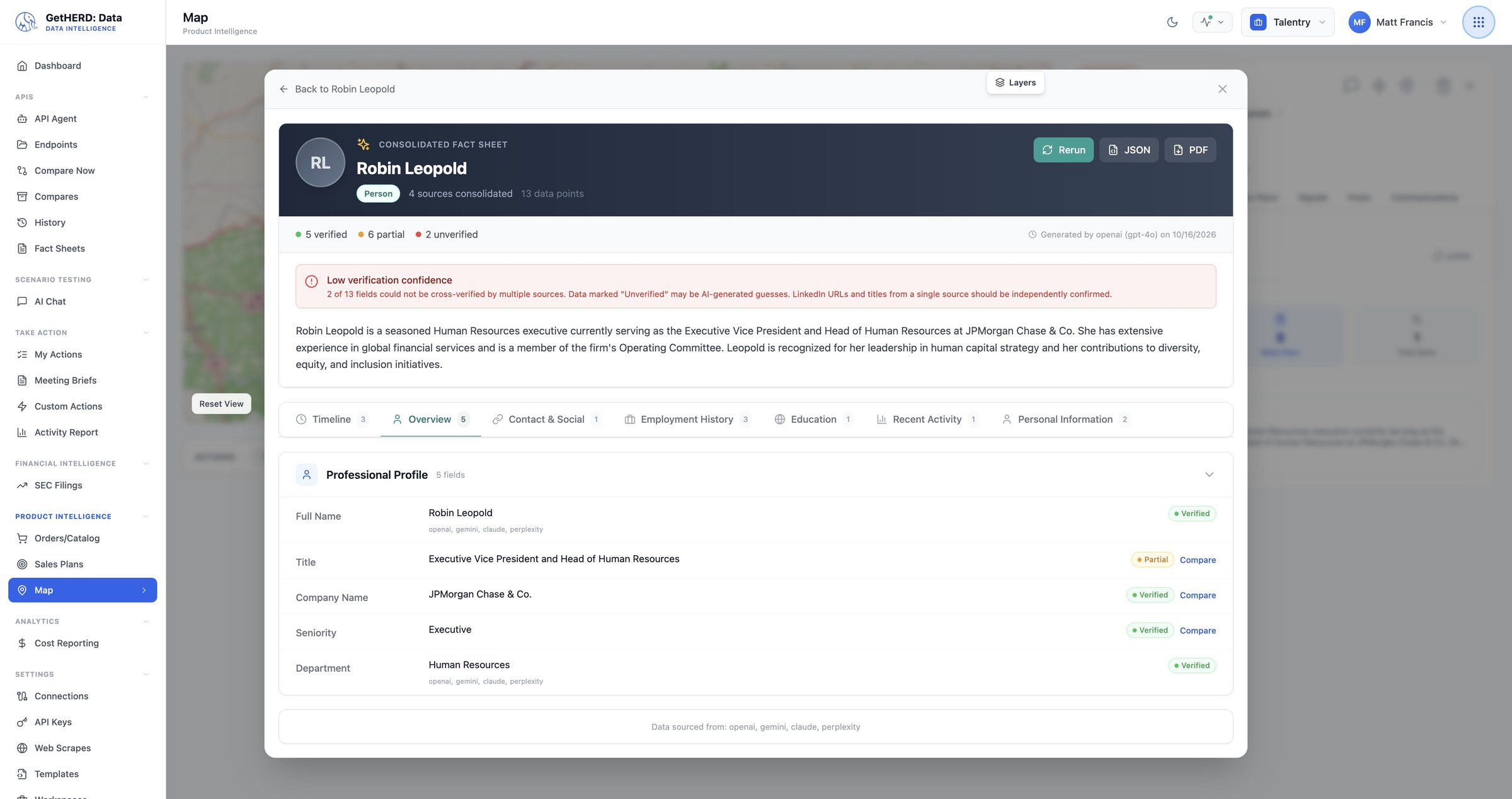The width and height of the screenshot is (1512, 799).
Task: Switch to the Timeline tab
Action: 331,419
